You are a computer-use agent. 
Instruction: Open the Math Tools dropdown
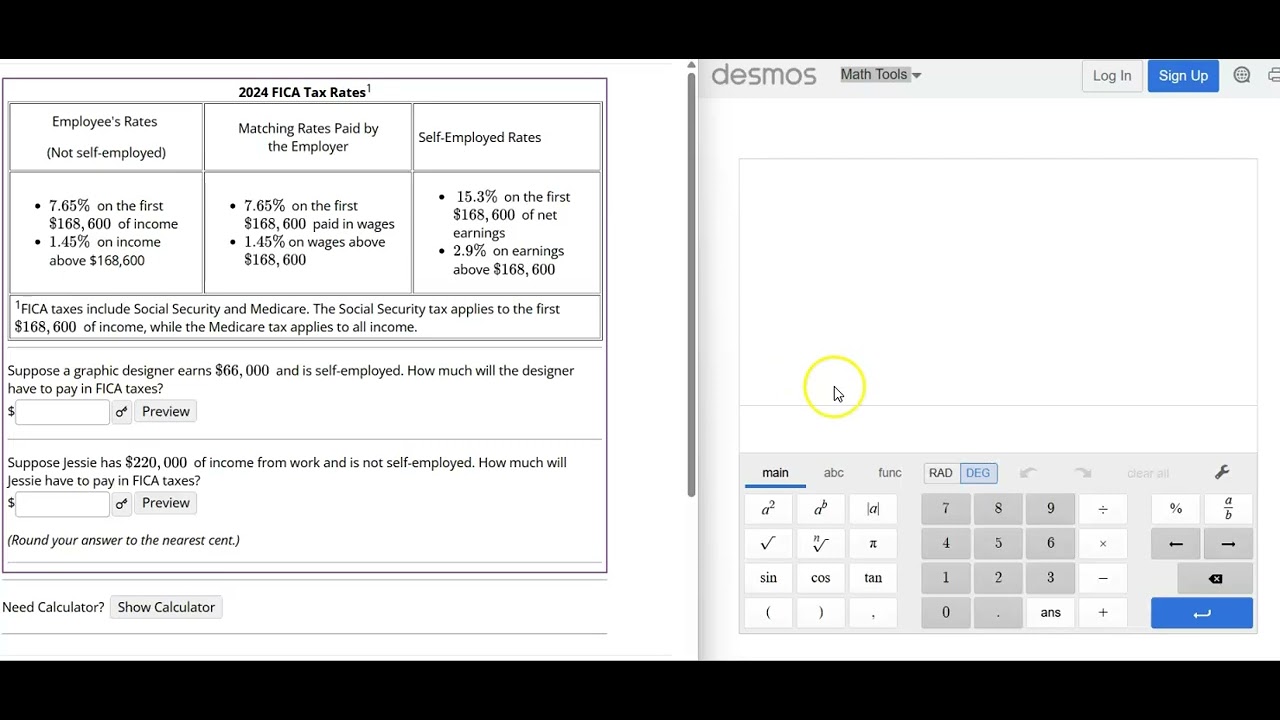[880, 75]
